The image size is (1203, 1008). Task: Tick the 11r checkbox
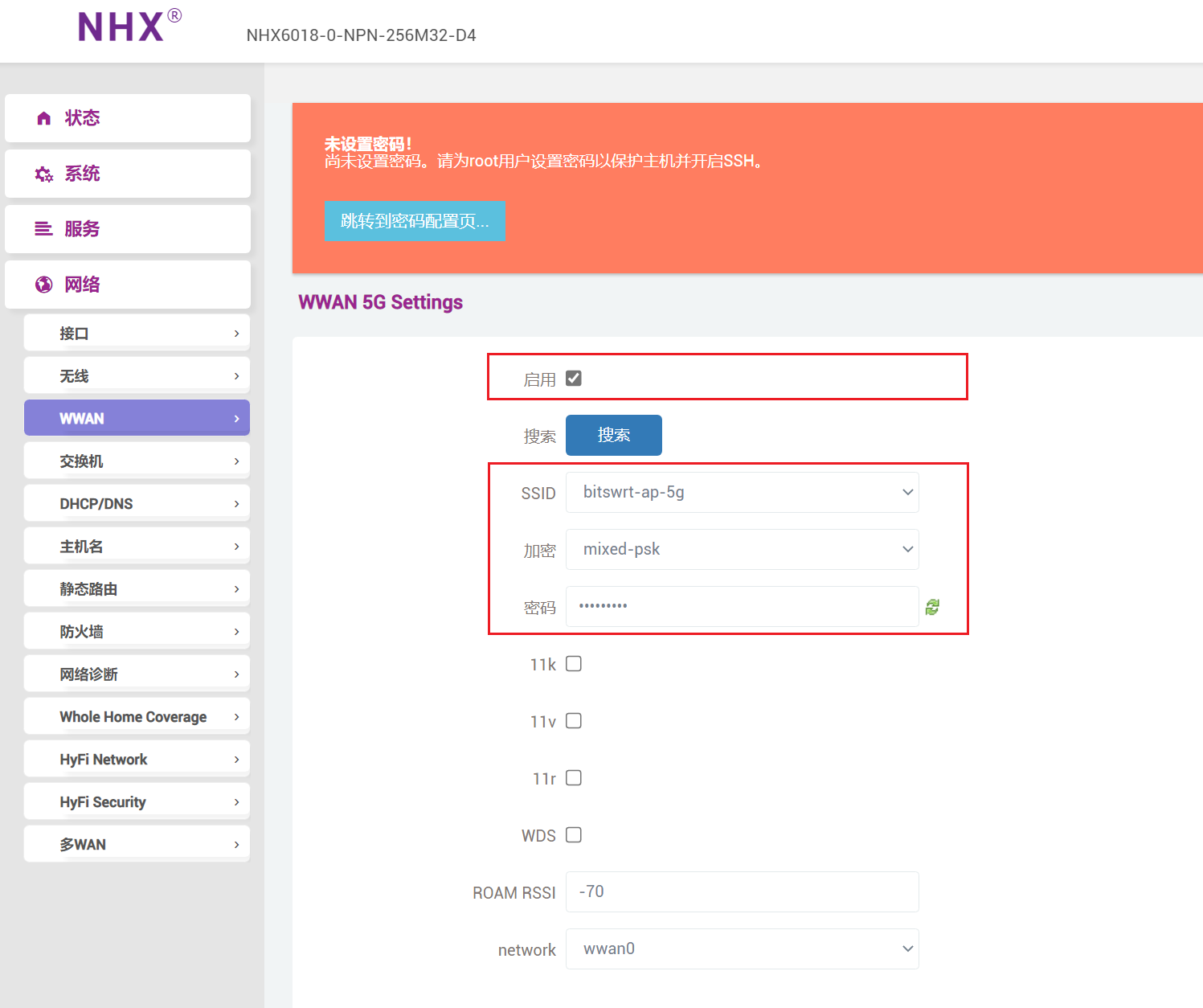click(x=574, y=778)
